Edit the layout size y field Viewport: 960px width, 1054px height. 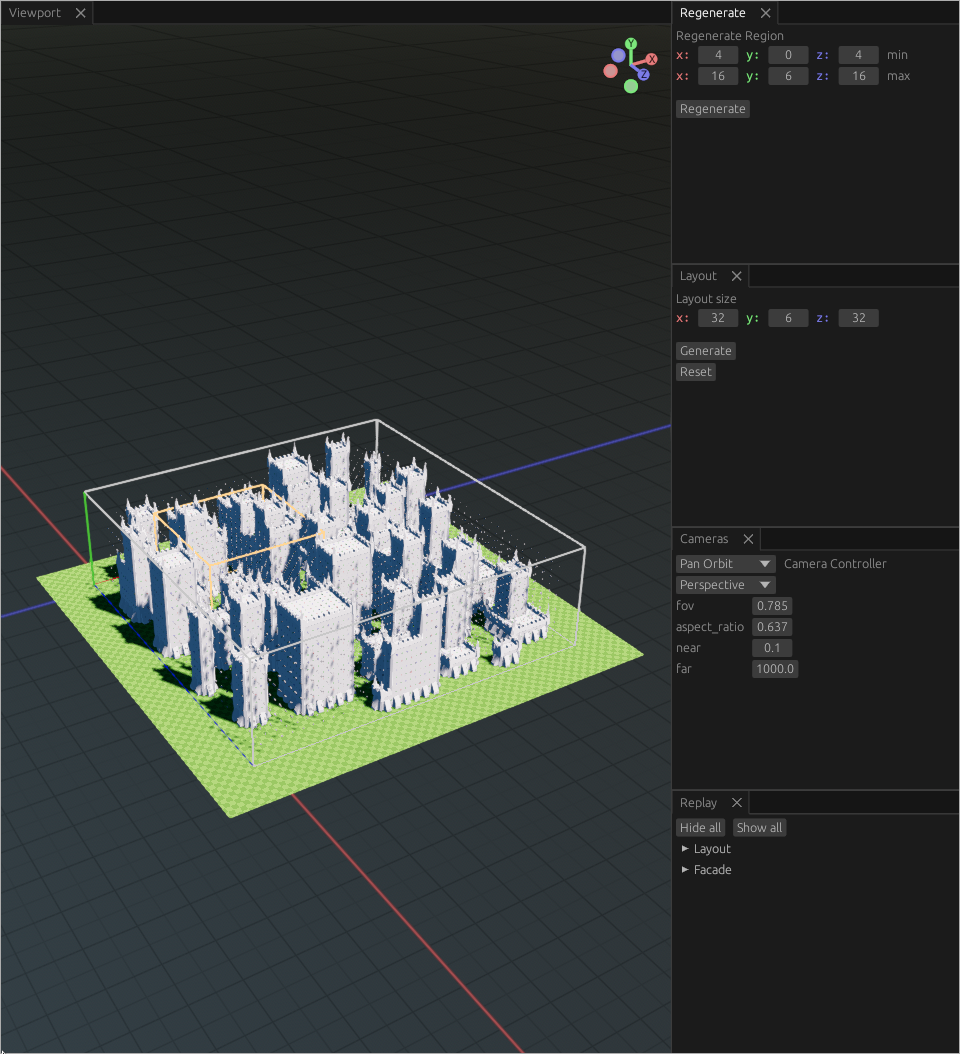click(788, 318)
